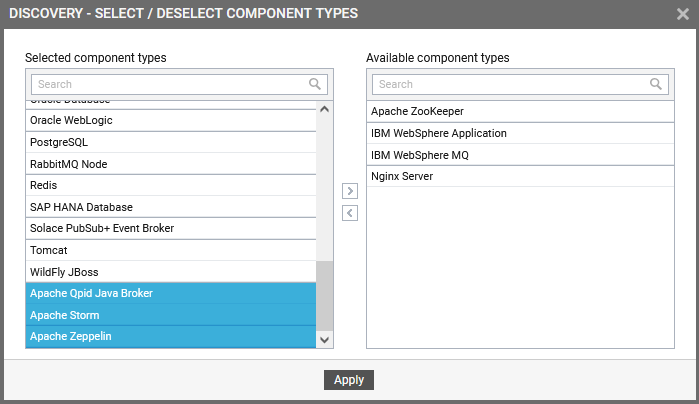Screen dimensions: 699x404
Task: Click highlighted Apache Zeppelin row
Action: coord(171,337)
